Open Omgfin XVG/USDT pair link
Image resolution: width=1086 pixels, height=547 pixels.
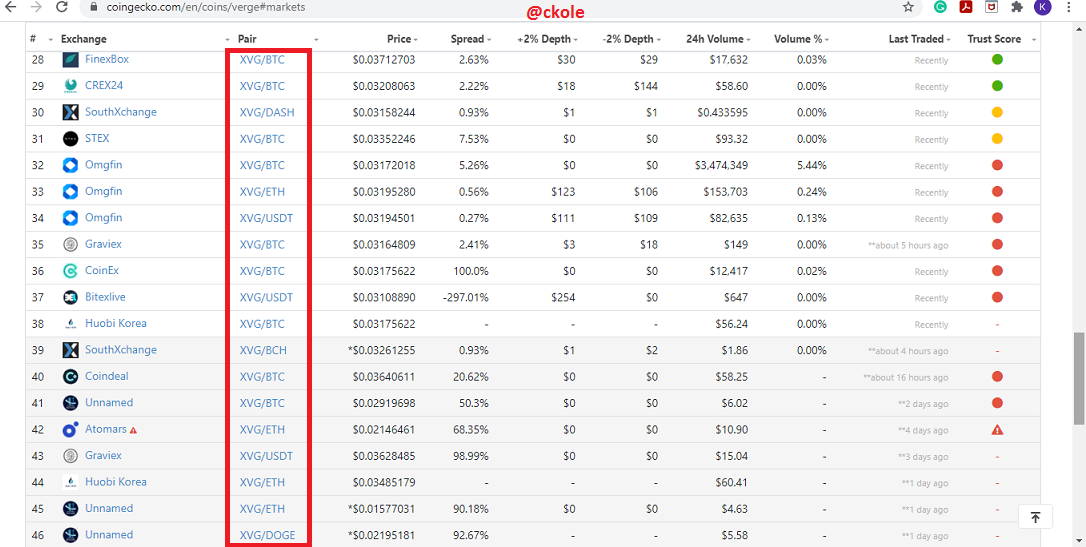[266, 218]
